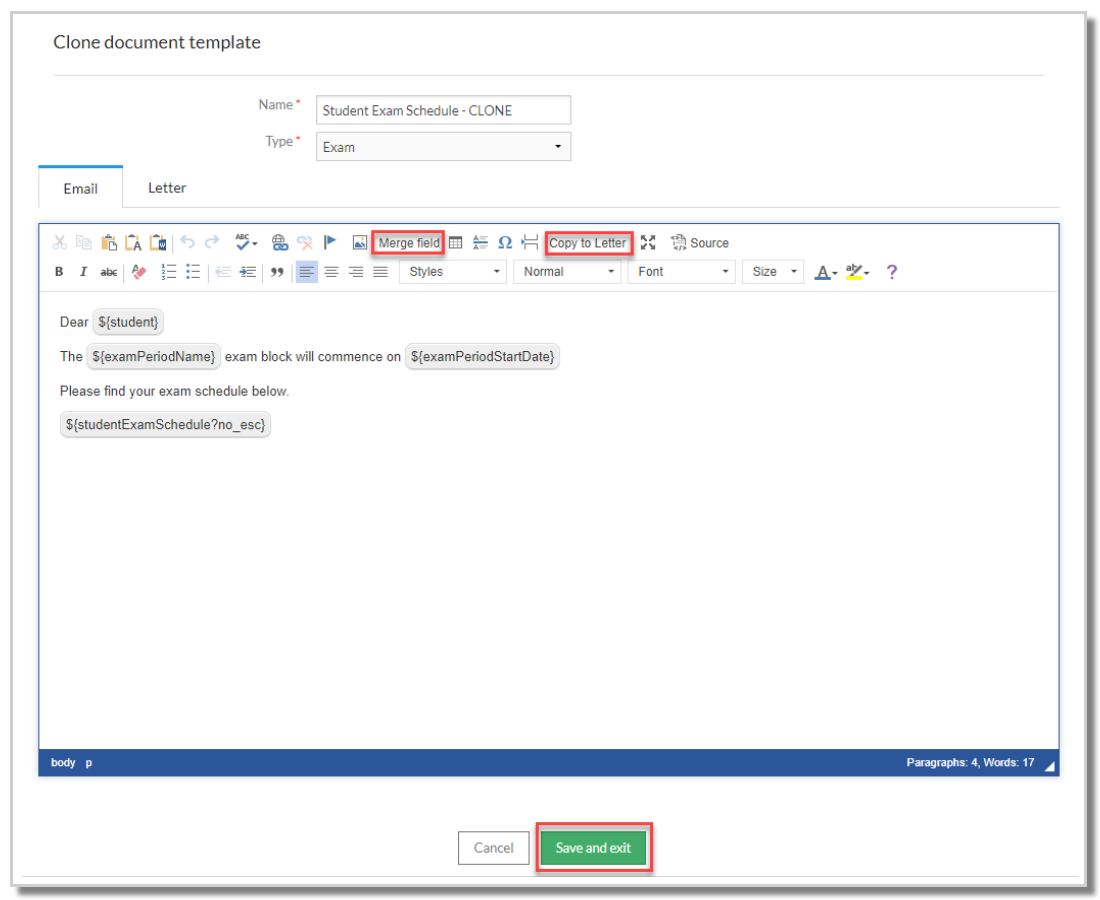Toggle numbered list

168,272
